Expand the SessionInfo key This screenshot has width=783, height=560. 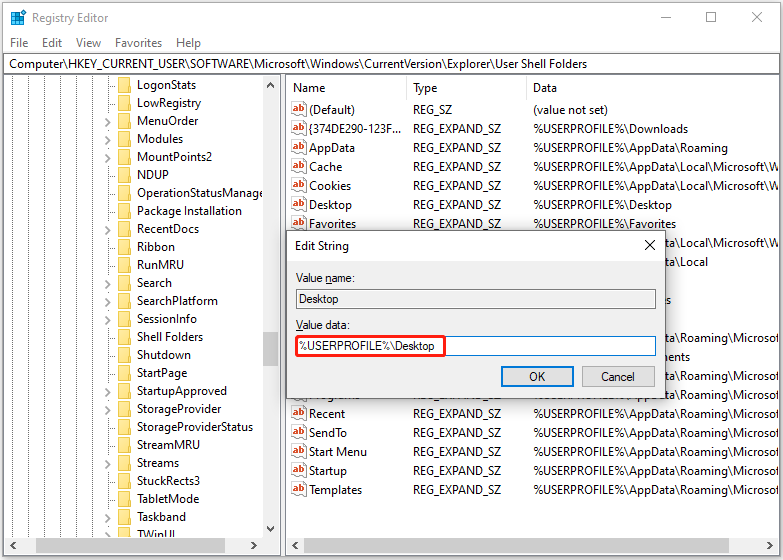(x=107, y=319)
